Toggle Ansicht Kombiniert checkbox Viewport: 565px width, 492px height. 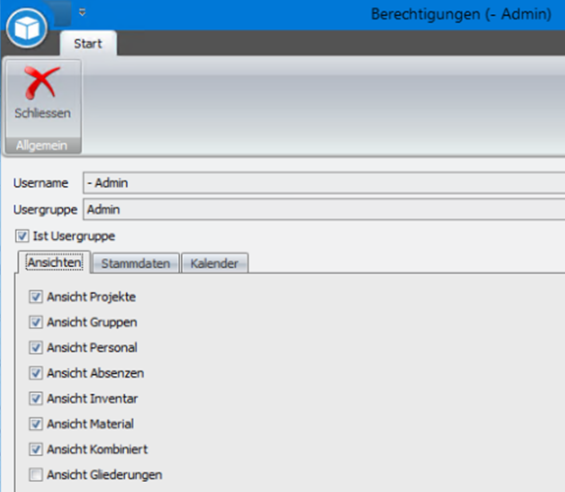tap(36, 449)
